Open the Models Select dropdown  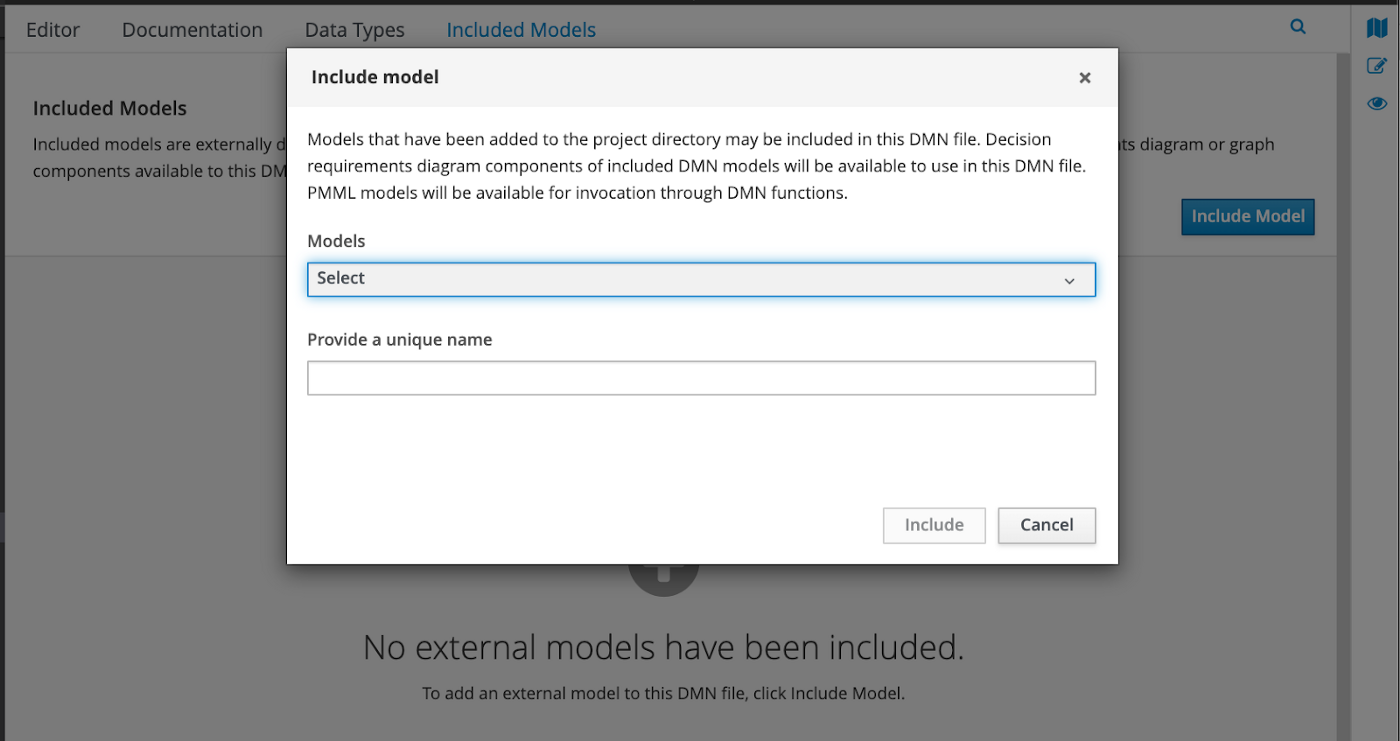[700, 279]
